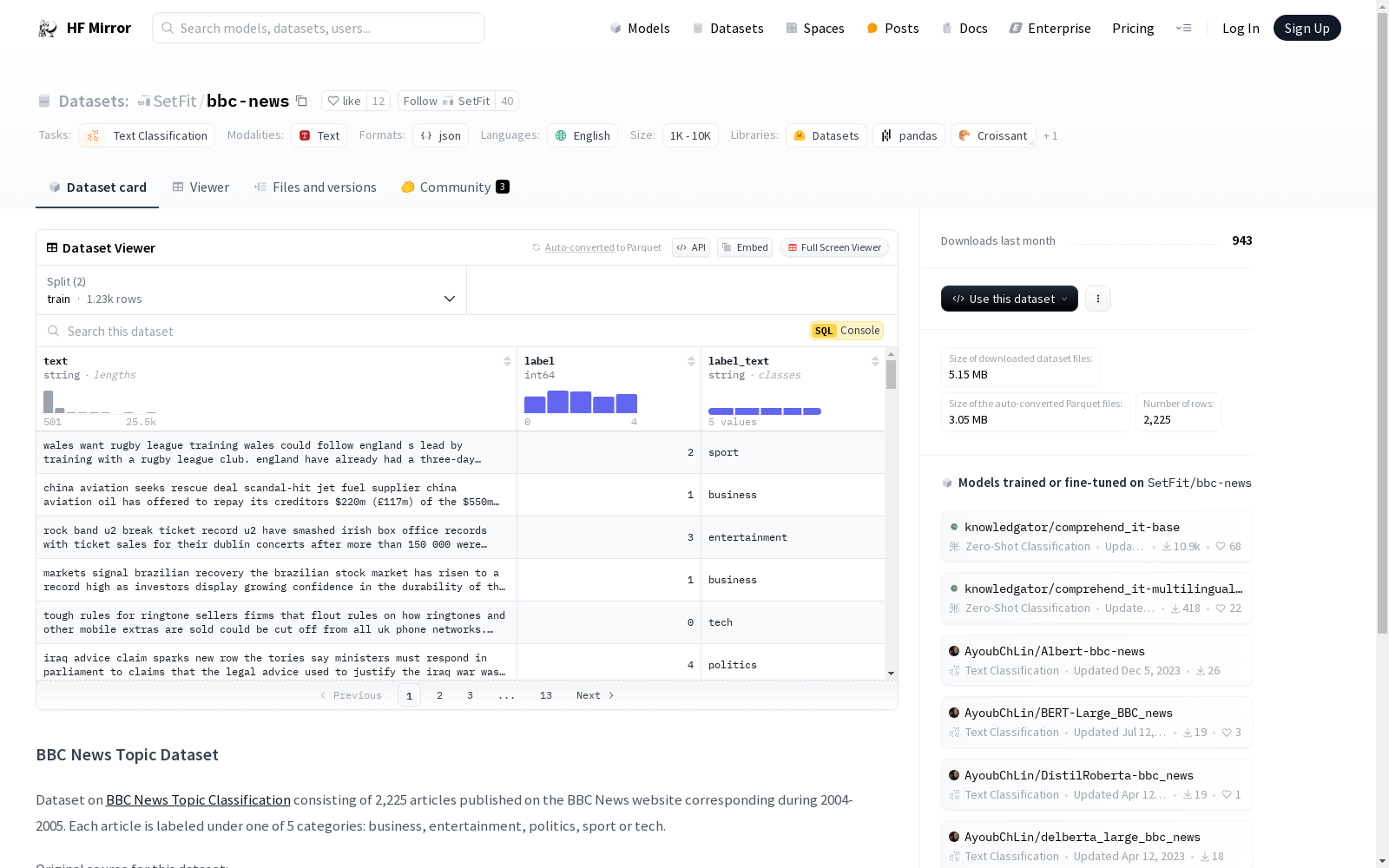Click the Text Classification task tag
This screenshot has height=868, width=1389.
(147, 135)
